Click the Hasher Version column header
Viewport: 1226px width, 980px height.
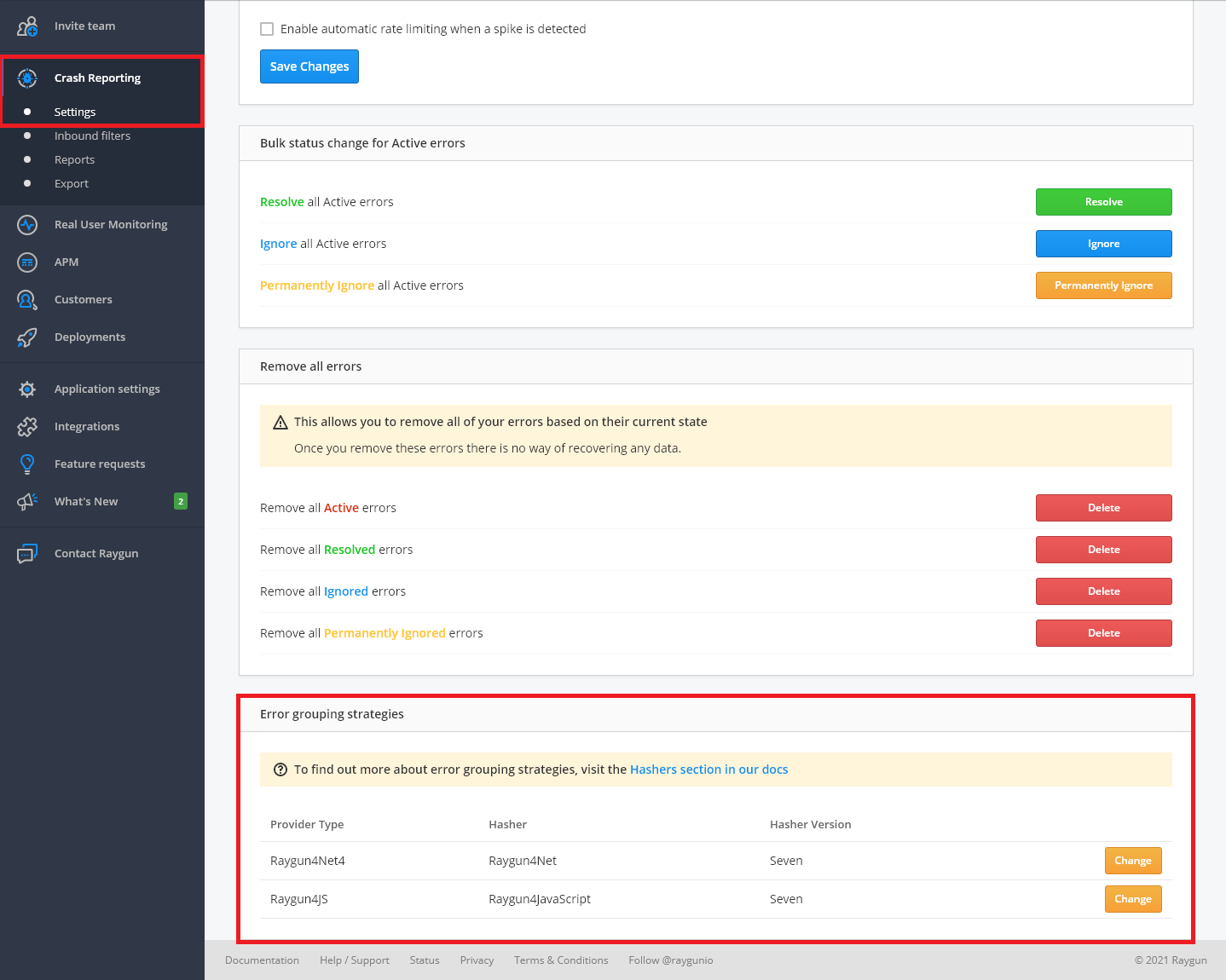tap(811, 825)
